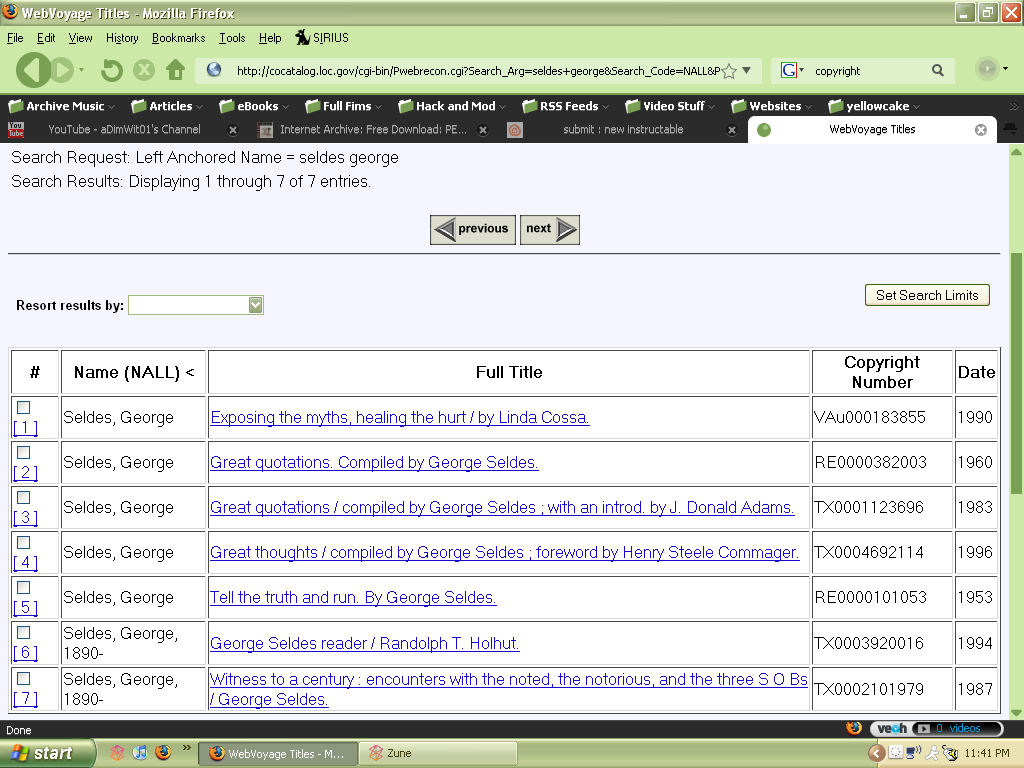
Task: Launch Firefox from the quick launch icon
Action: click(x=163, y=752)
